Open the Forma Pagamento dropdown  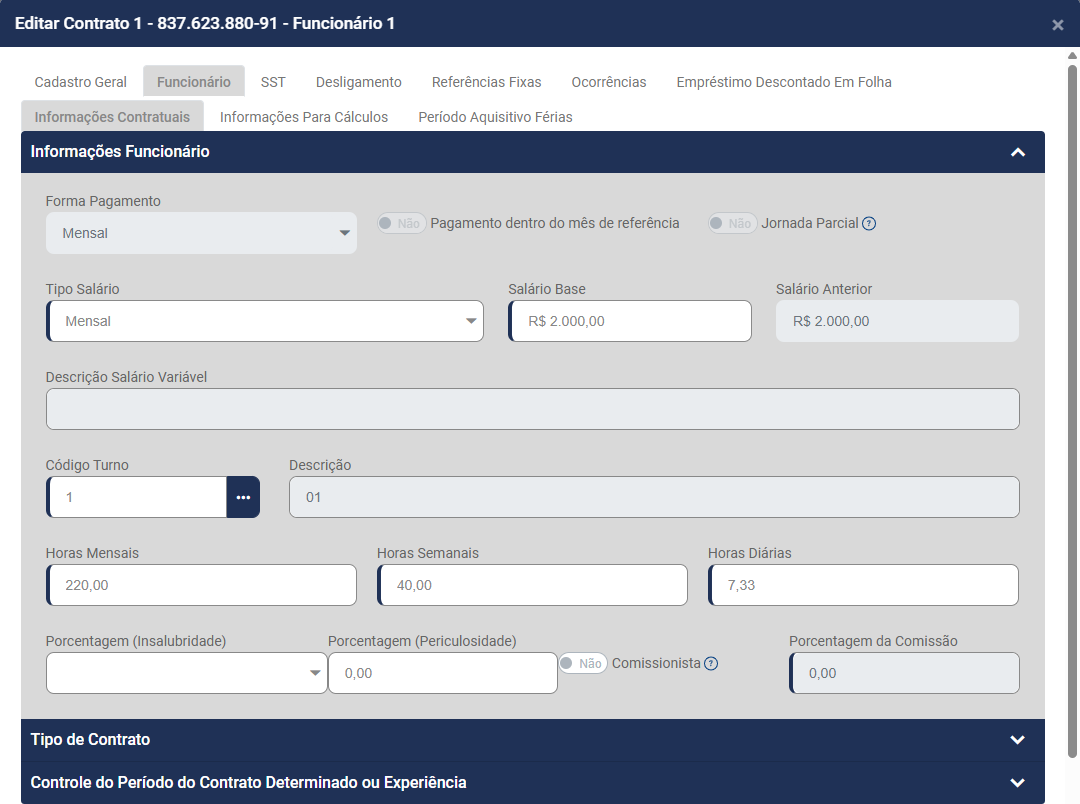coord(201,233)
